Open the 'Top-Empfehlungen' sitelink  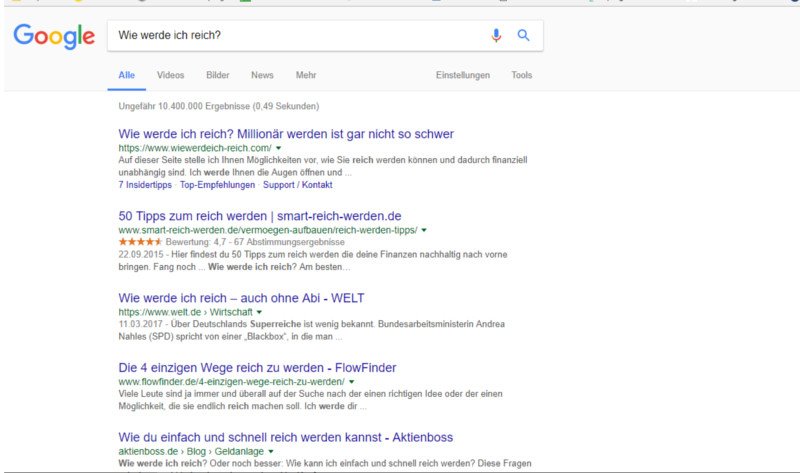(217, 185)
